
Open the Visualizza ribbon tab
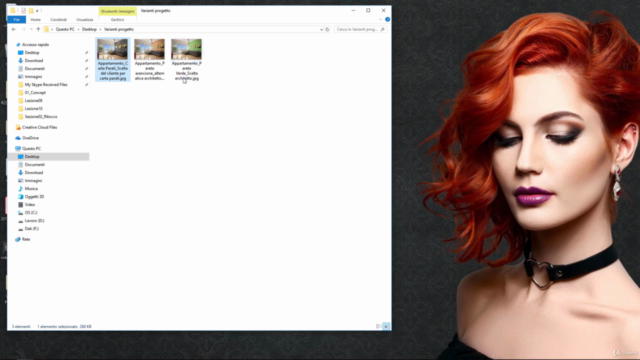(84, 20)
